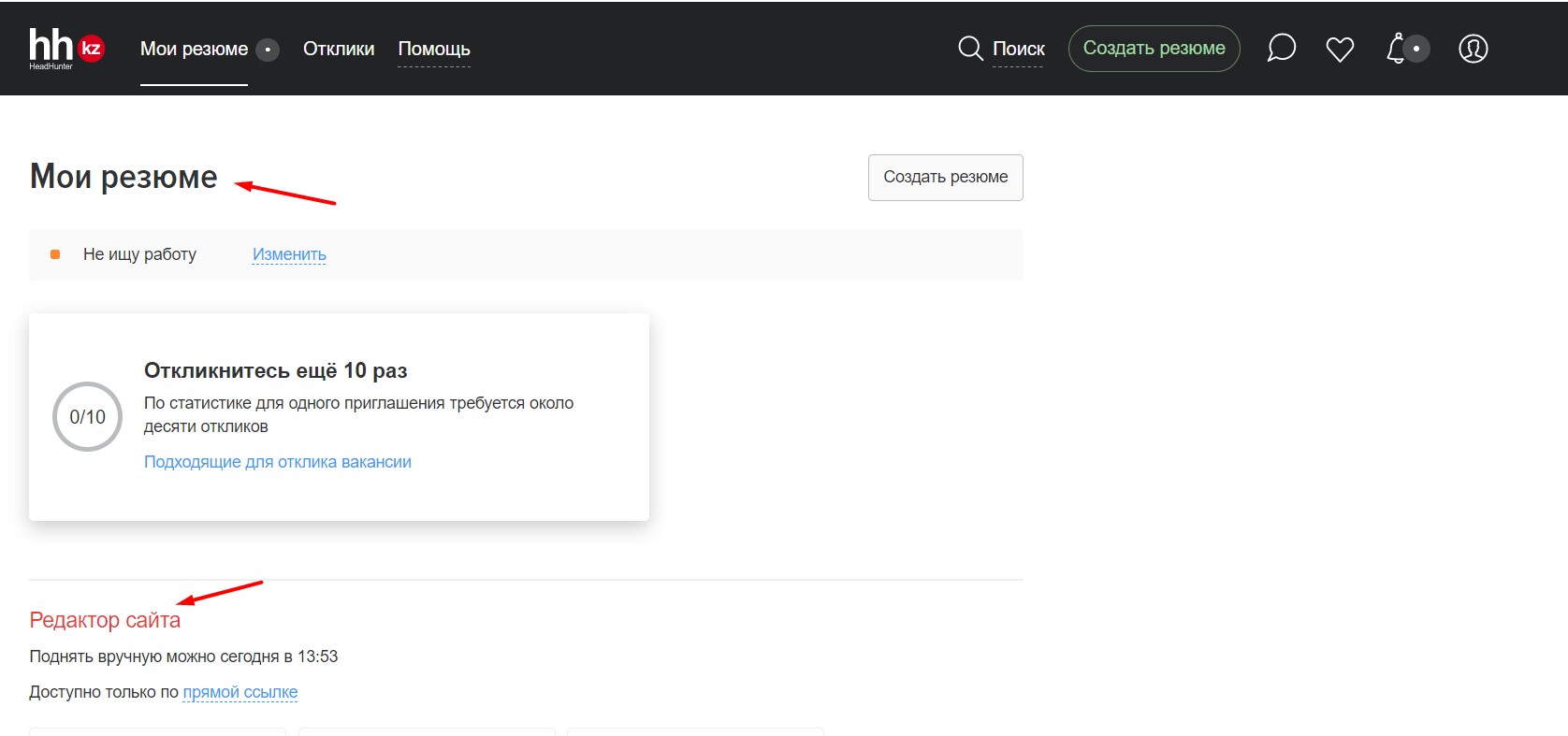This screenshot has width=1568, height=736.
Task: Open the Редактор сайта resume title
Action: pyautogui.click(x=105, y=620)
